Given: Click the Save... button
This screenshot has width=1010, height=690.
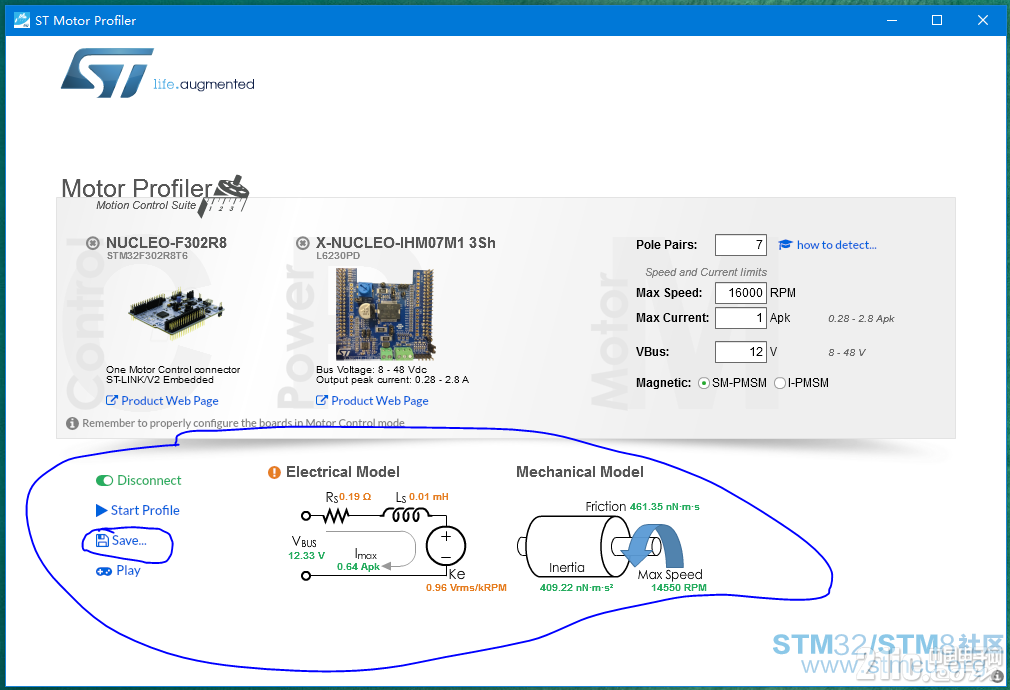Looking at the screenshot, I should pos(121,541).
